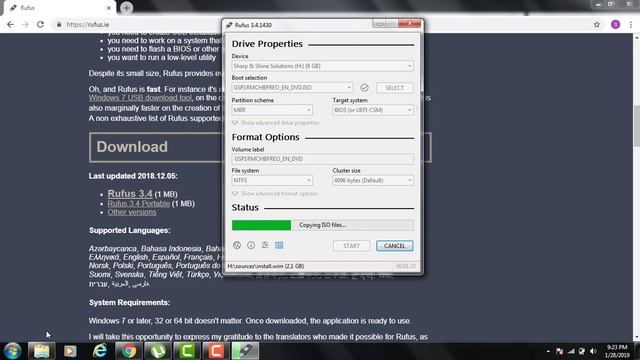Click the System Requirements heading

click(x=129, y=302)
